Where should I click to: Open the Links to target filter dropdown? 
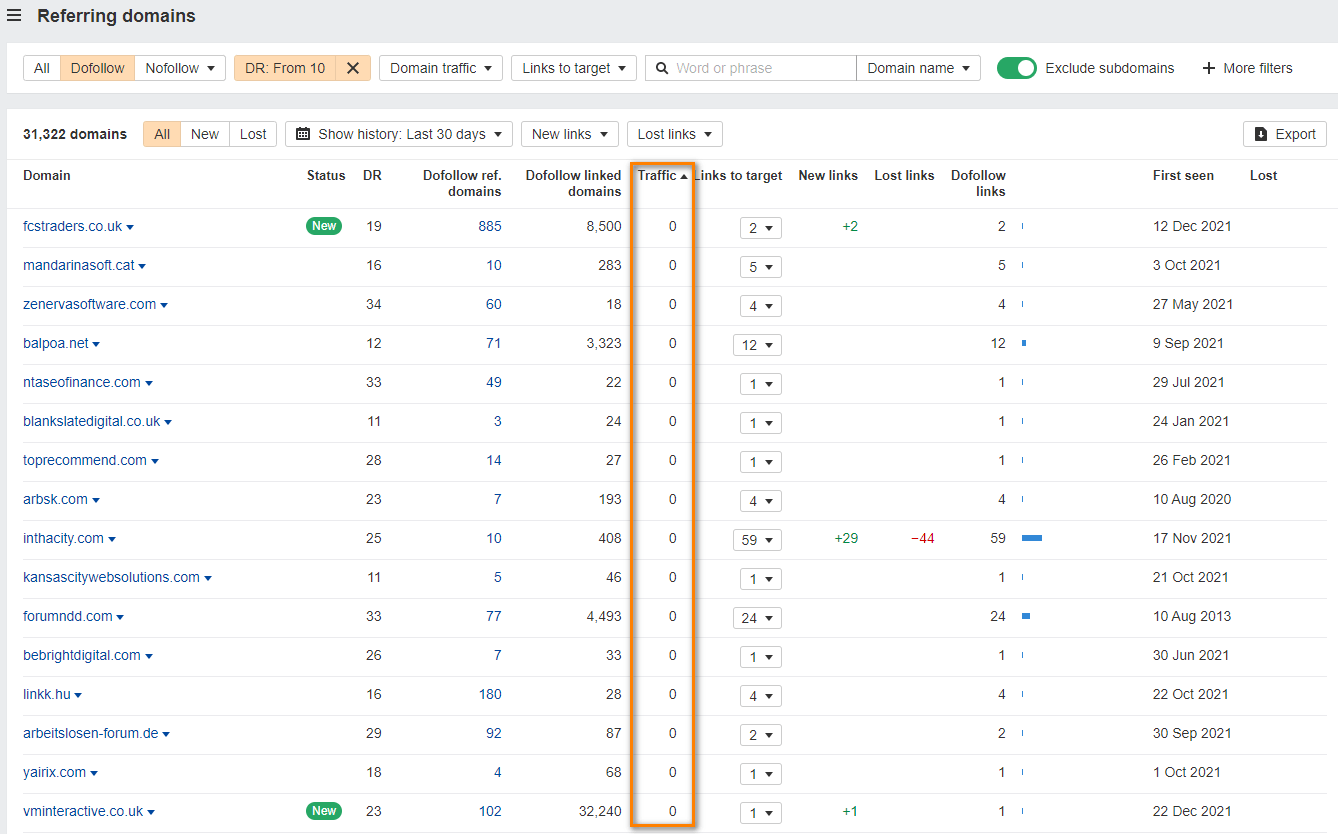click(573, 67)
